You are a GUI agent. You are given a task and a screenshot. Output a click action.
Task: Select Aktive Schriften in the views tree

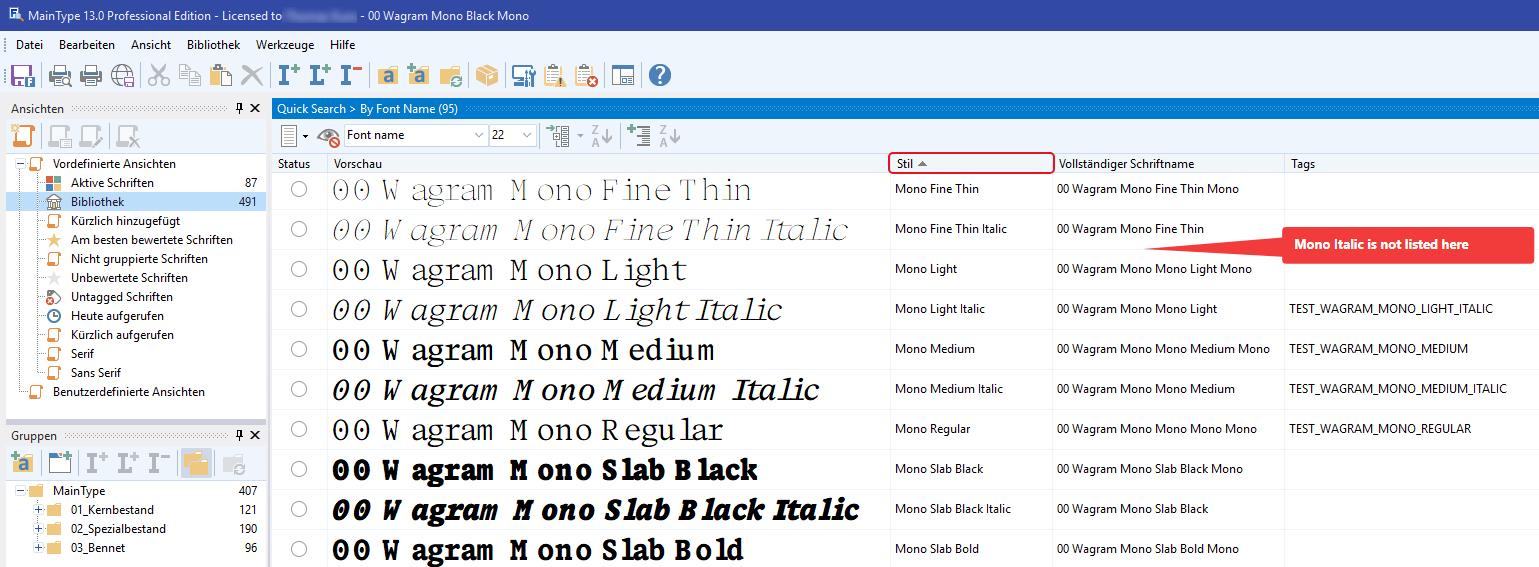[112, 183]
